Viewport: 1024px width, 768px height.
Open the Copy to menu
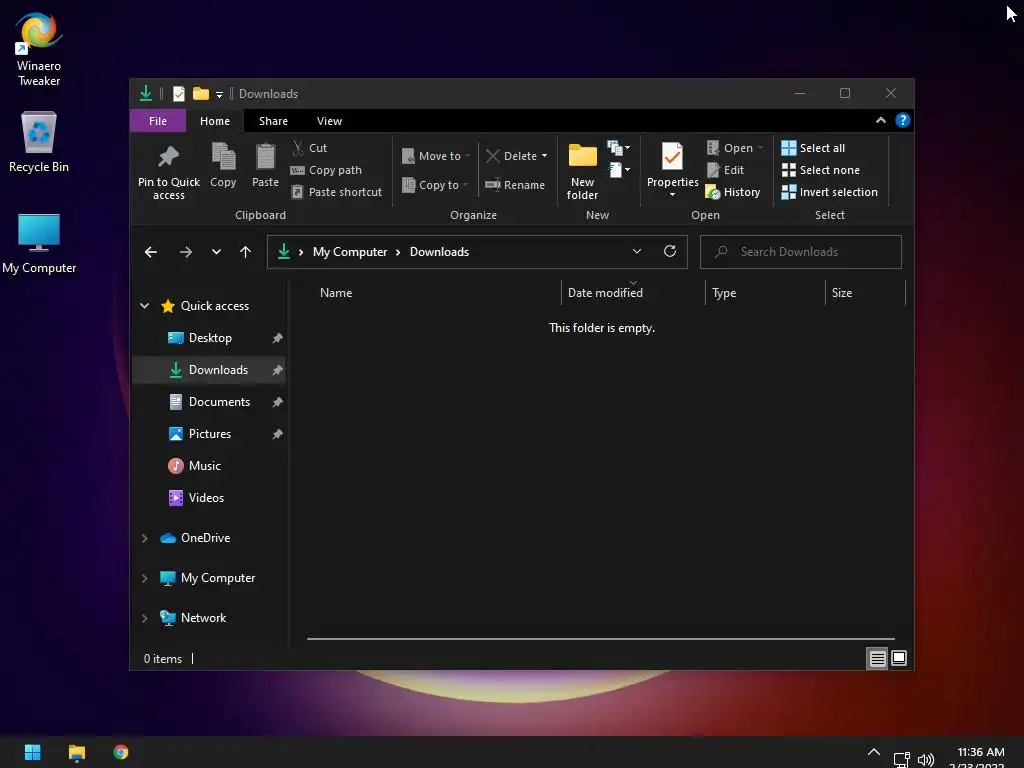[x=435, y=185]
